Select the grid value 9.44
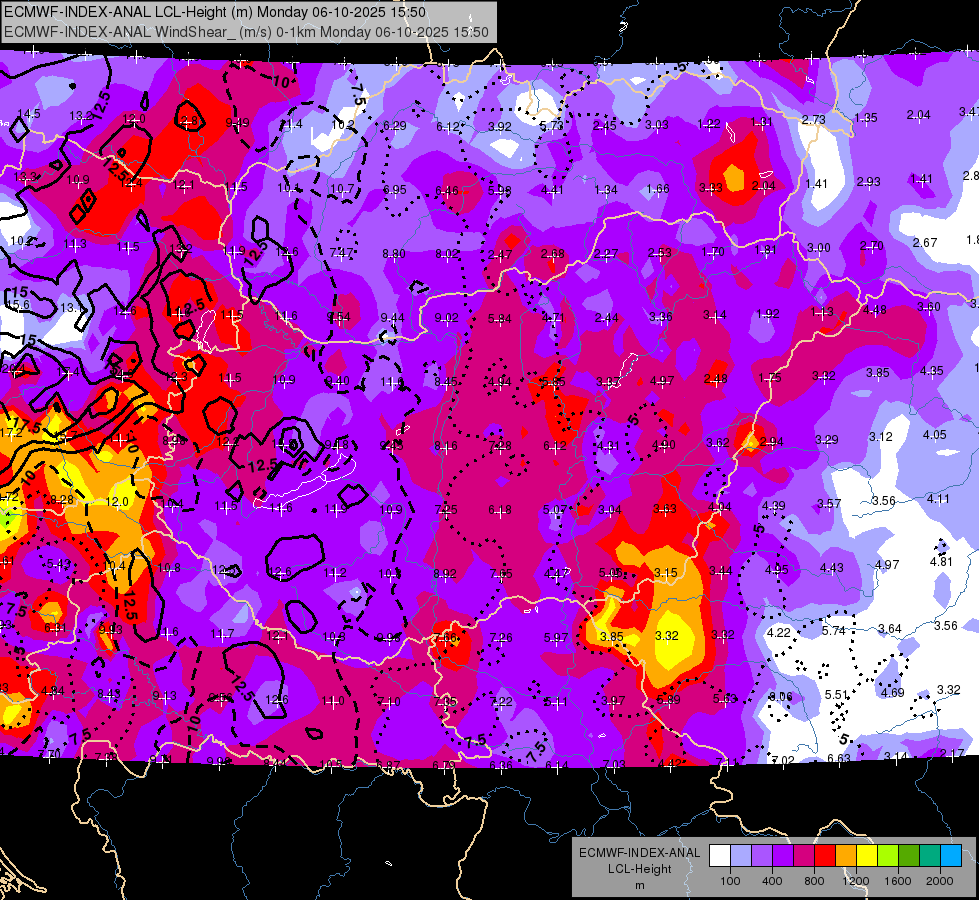This screenshot has height=900, width=979. pyautogui.click(x=392, y=318)
